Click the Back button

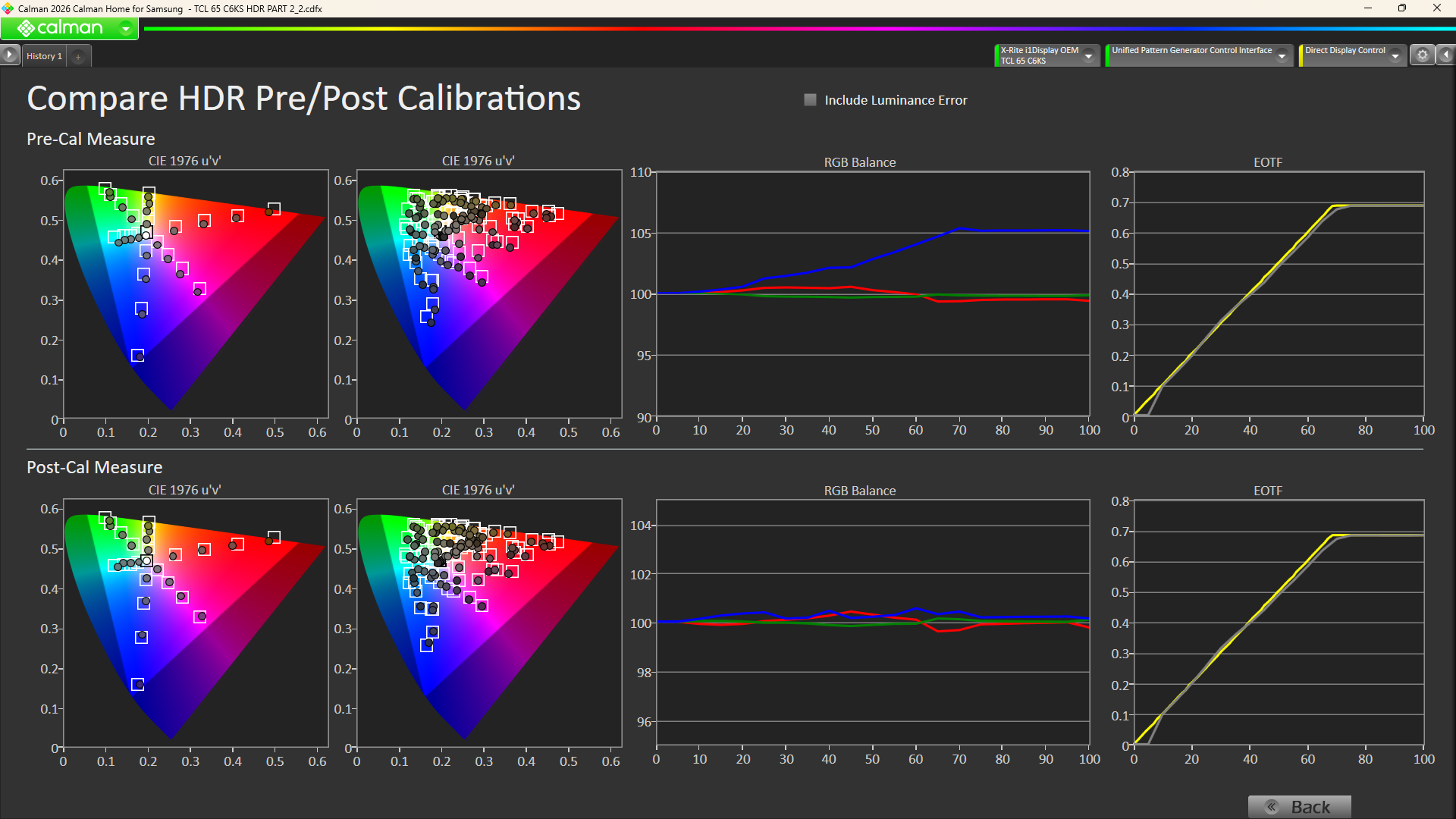(x=1299, y=806)
